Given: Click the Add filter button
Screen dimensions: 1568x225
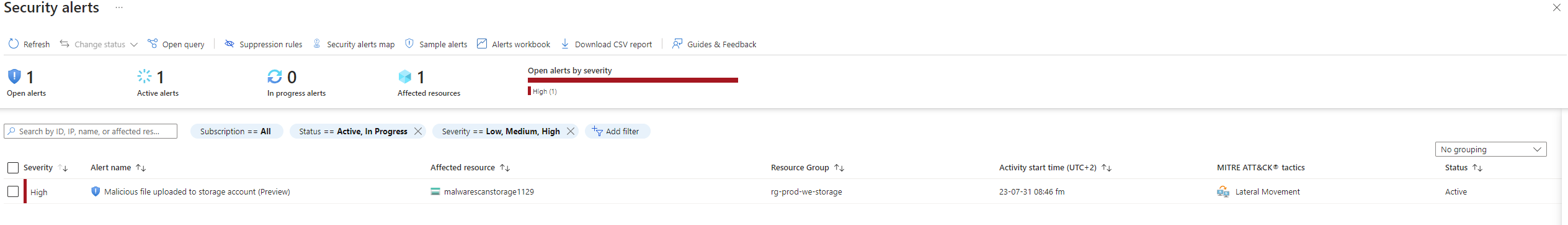Looking at the screenshot, I should 616,131.
